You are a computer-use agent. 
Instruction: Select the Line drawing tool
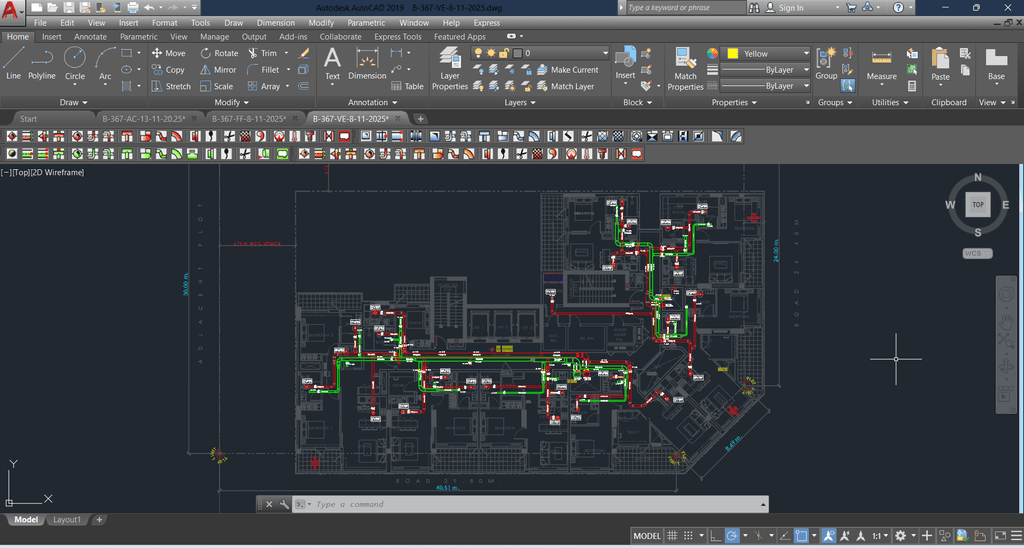(x=13, y=62)
